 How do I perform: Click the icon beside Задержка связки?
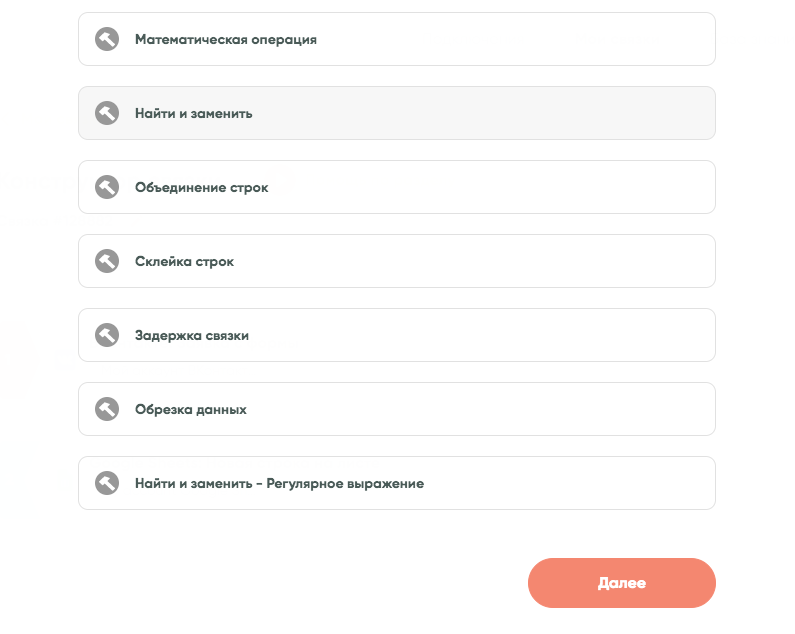coord(107,335)
